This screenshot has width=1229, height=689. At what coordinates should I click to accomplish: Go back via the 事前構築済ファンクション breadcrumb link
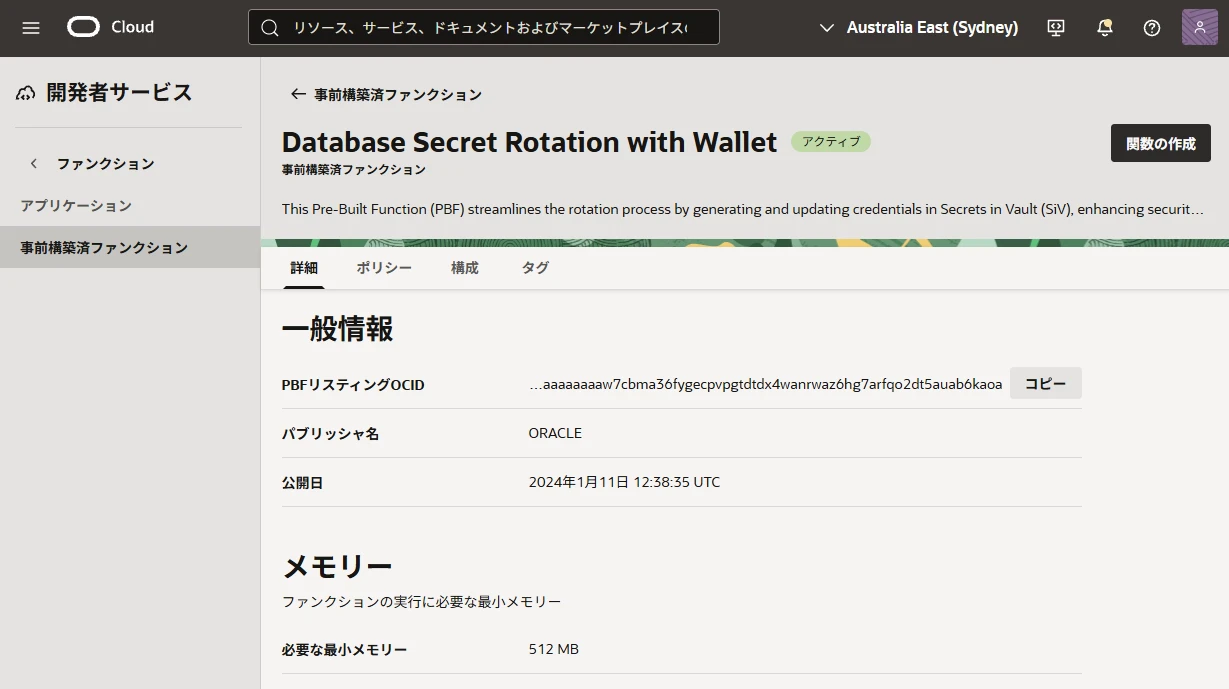tap(398, 94)
